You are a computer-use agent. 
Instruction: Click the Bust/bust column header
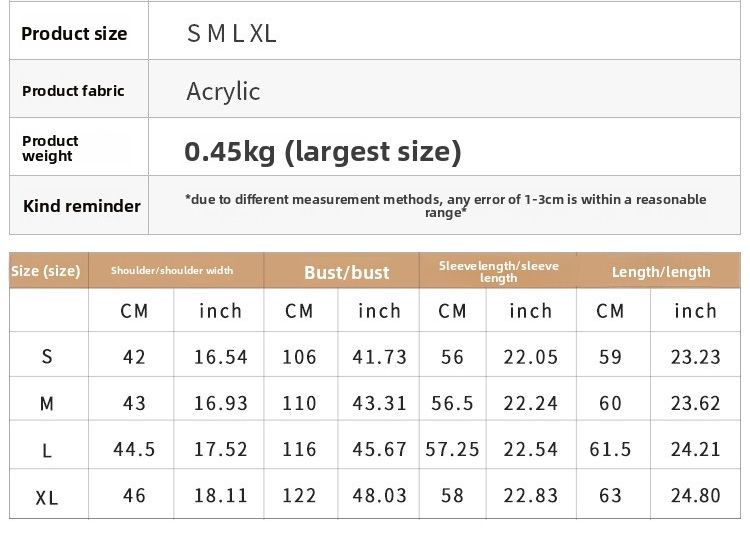pyautogui.click(x=346, y=272)
